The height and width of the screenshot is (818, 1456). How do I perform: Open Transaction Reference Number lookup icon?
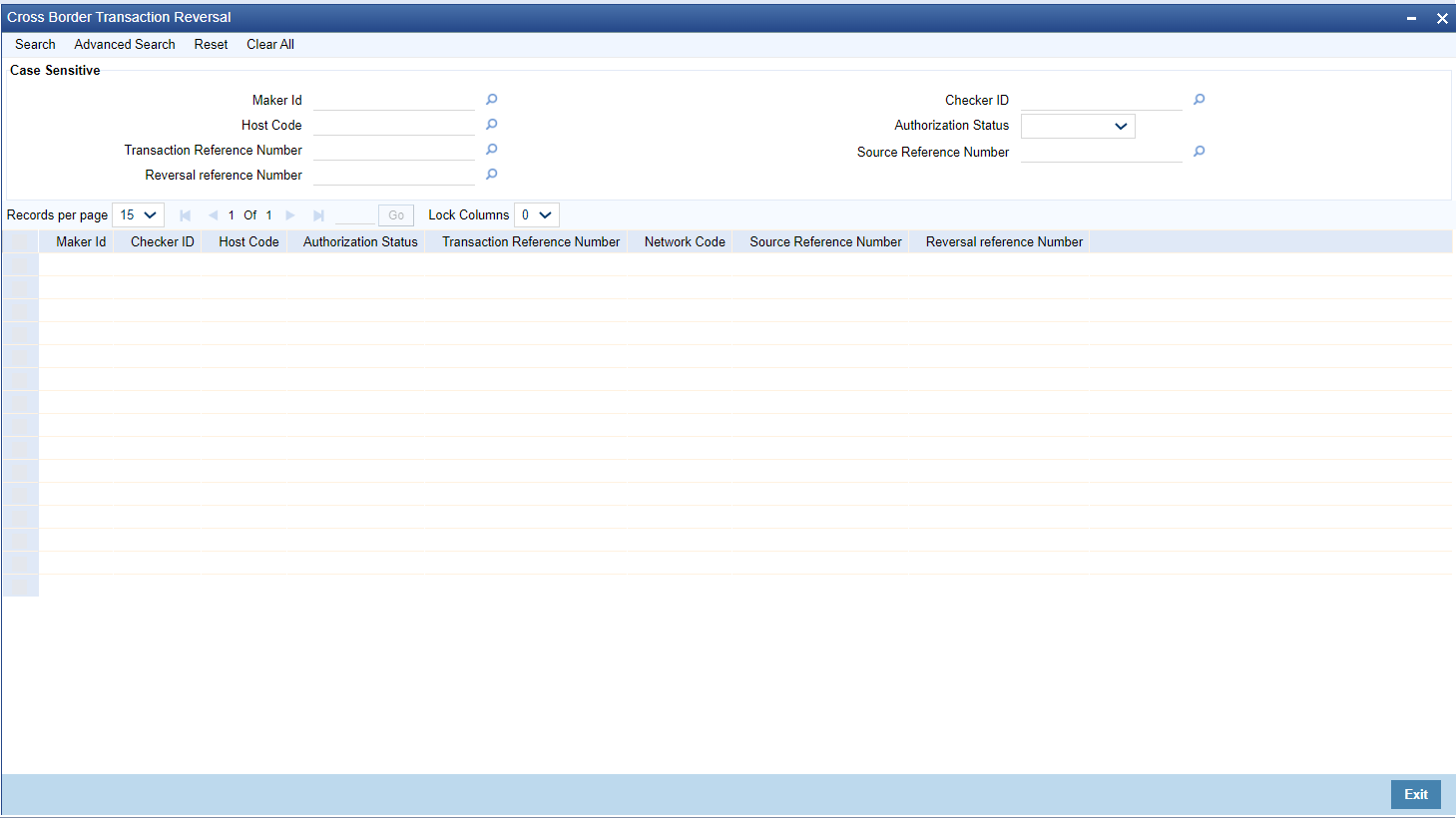[492, 150]
